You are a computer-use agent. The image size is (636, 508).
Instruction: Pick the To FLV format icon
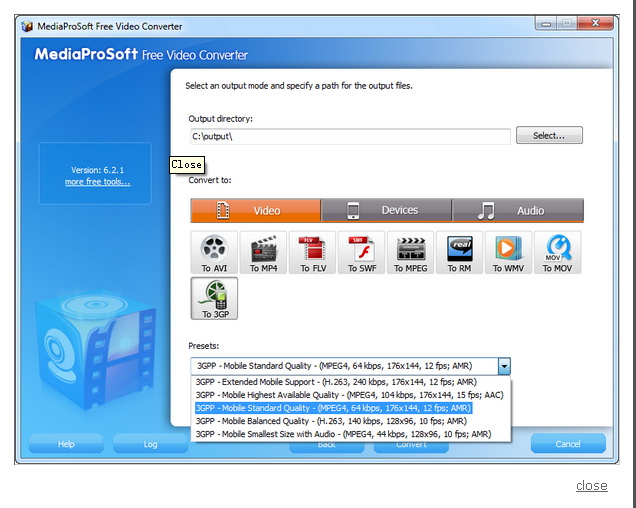click(312, 252)
